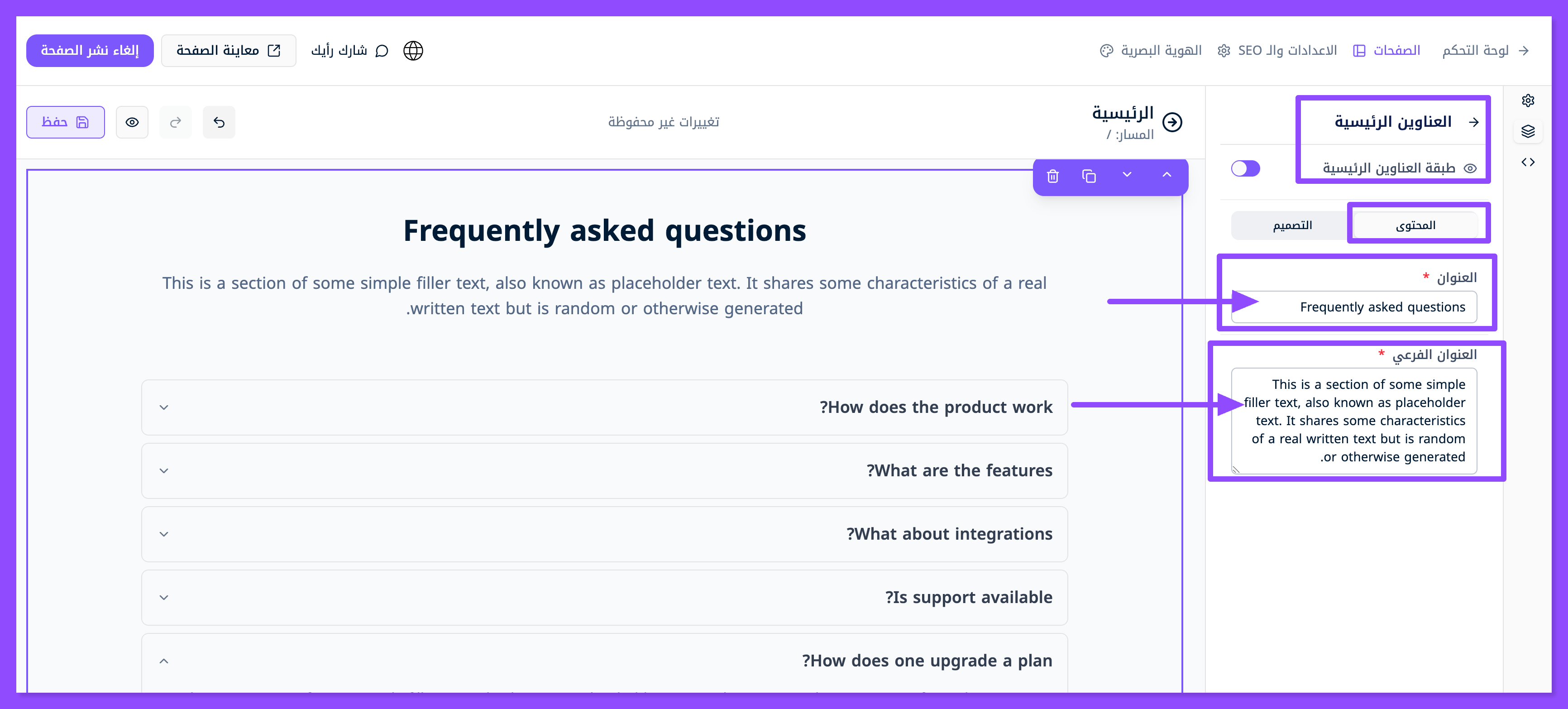Move section down with chevron-down button
The width and height of the screenshot is (1568, 709).
coord(1127,175)
